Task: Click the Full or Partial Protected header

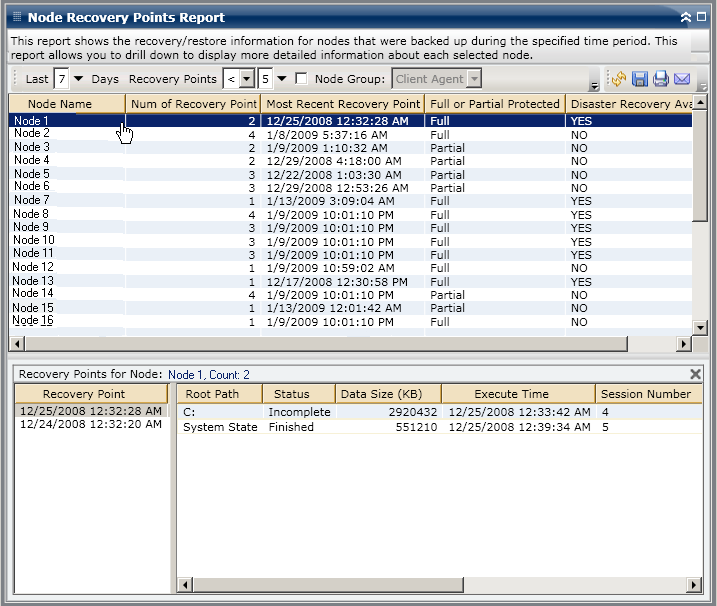Action: click(x=493, y=104)
